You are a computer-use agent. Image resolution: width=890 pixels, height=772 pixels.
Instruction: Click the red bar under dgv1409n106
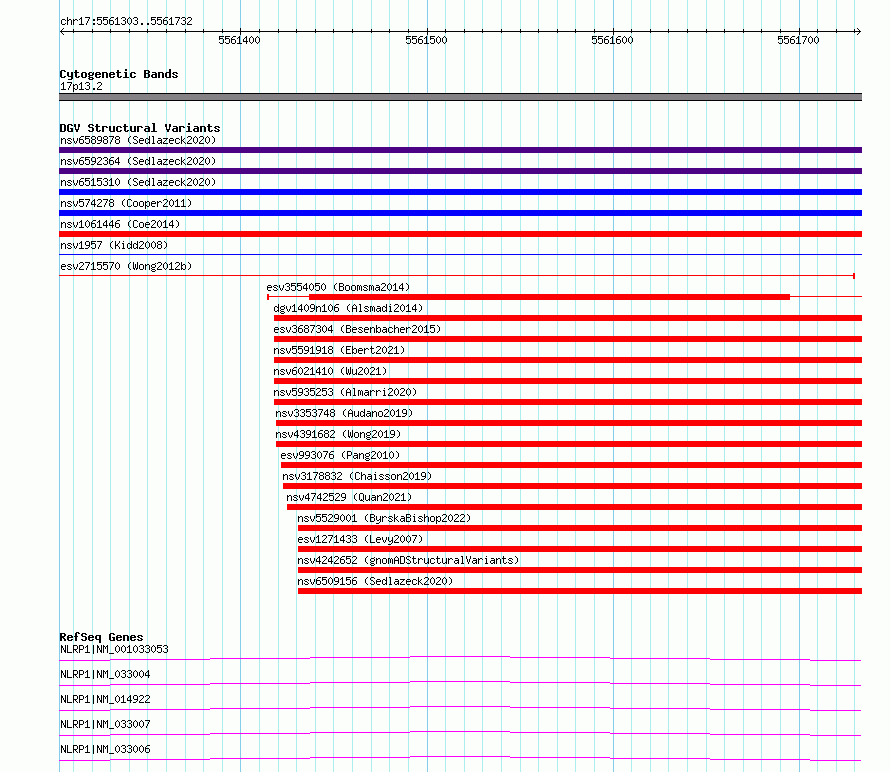click(568, 318)
